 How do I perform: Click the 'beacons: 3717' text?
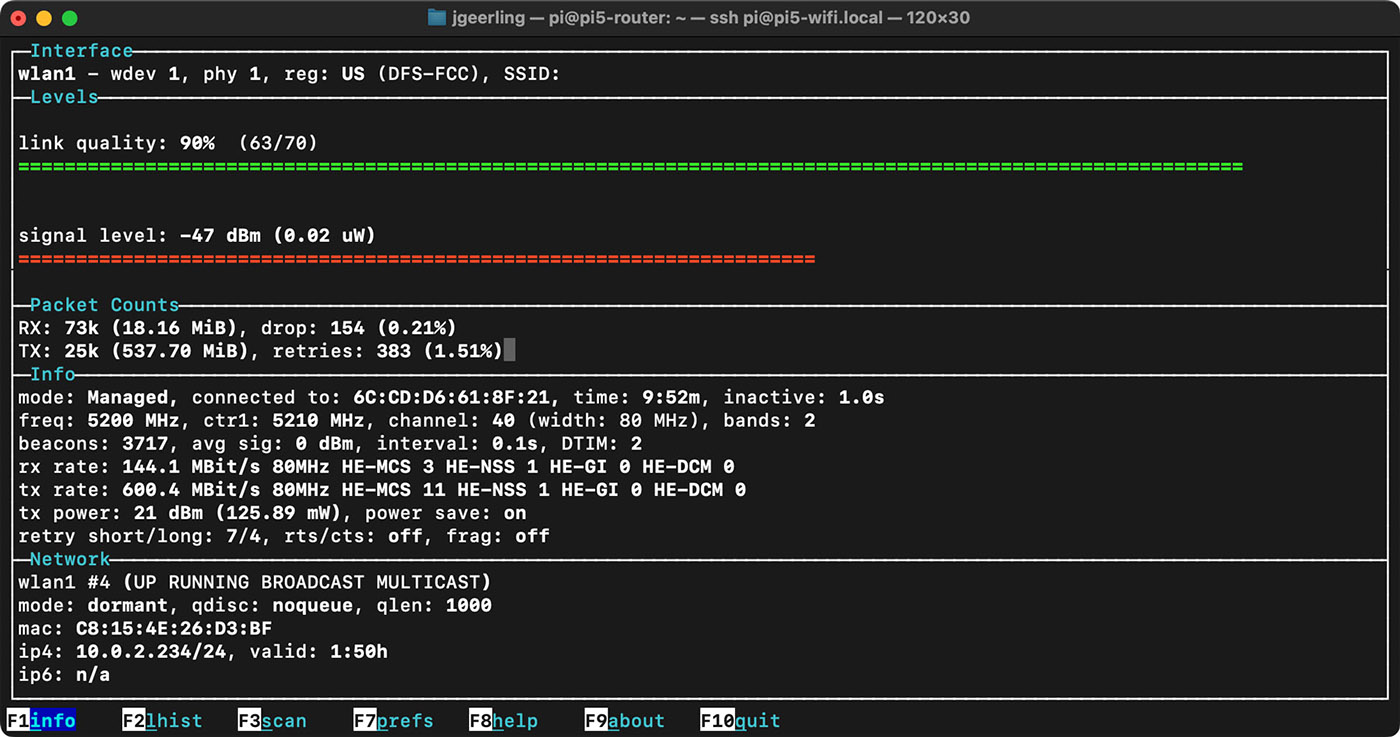(x=93, y=443)
